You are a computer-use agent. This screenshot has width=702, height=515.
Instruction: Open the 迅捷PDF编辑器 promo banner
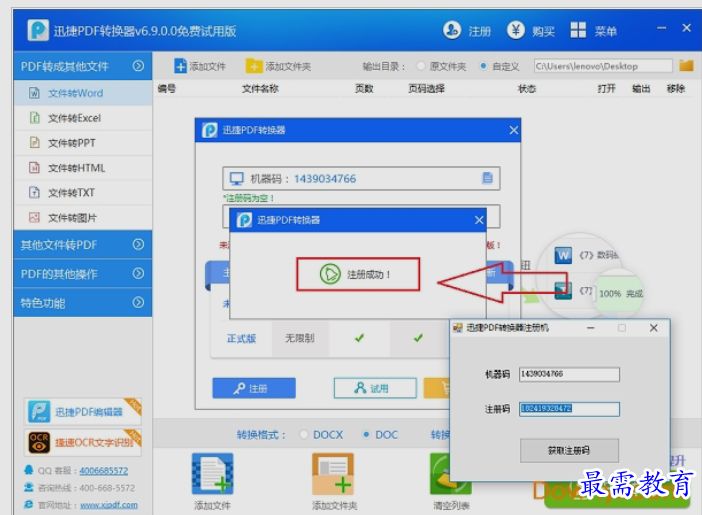click(83, 412)
